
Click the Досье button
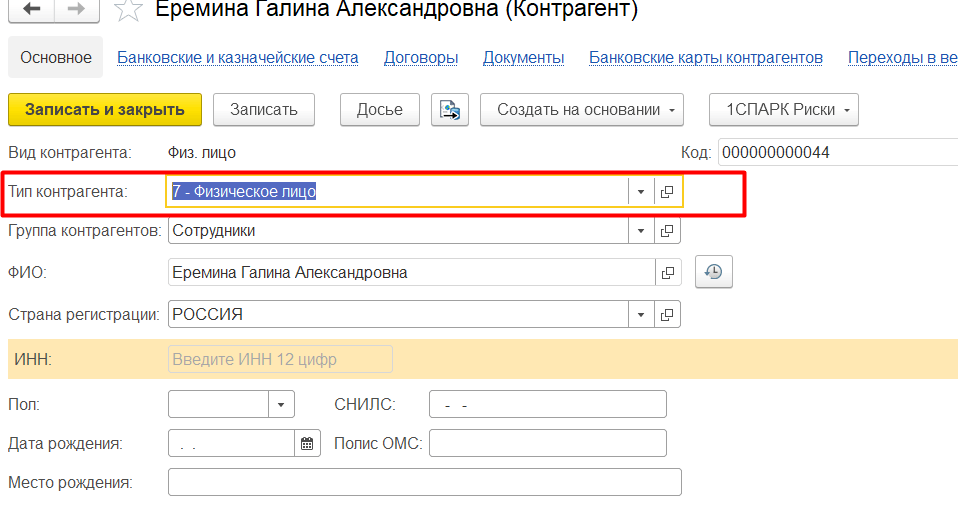[379, 110]
